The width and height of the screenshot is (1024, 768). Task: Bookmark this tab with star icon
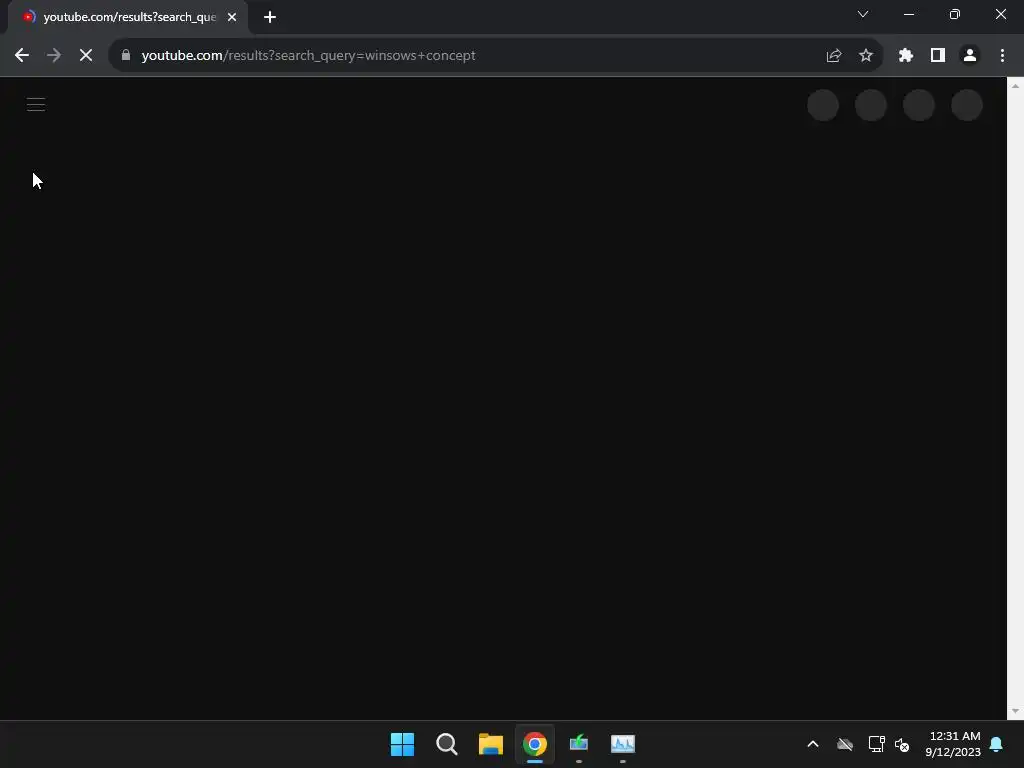point(866,56)
